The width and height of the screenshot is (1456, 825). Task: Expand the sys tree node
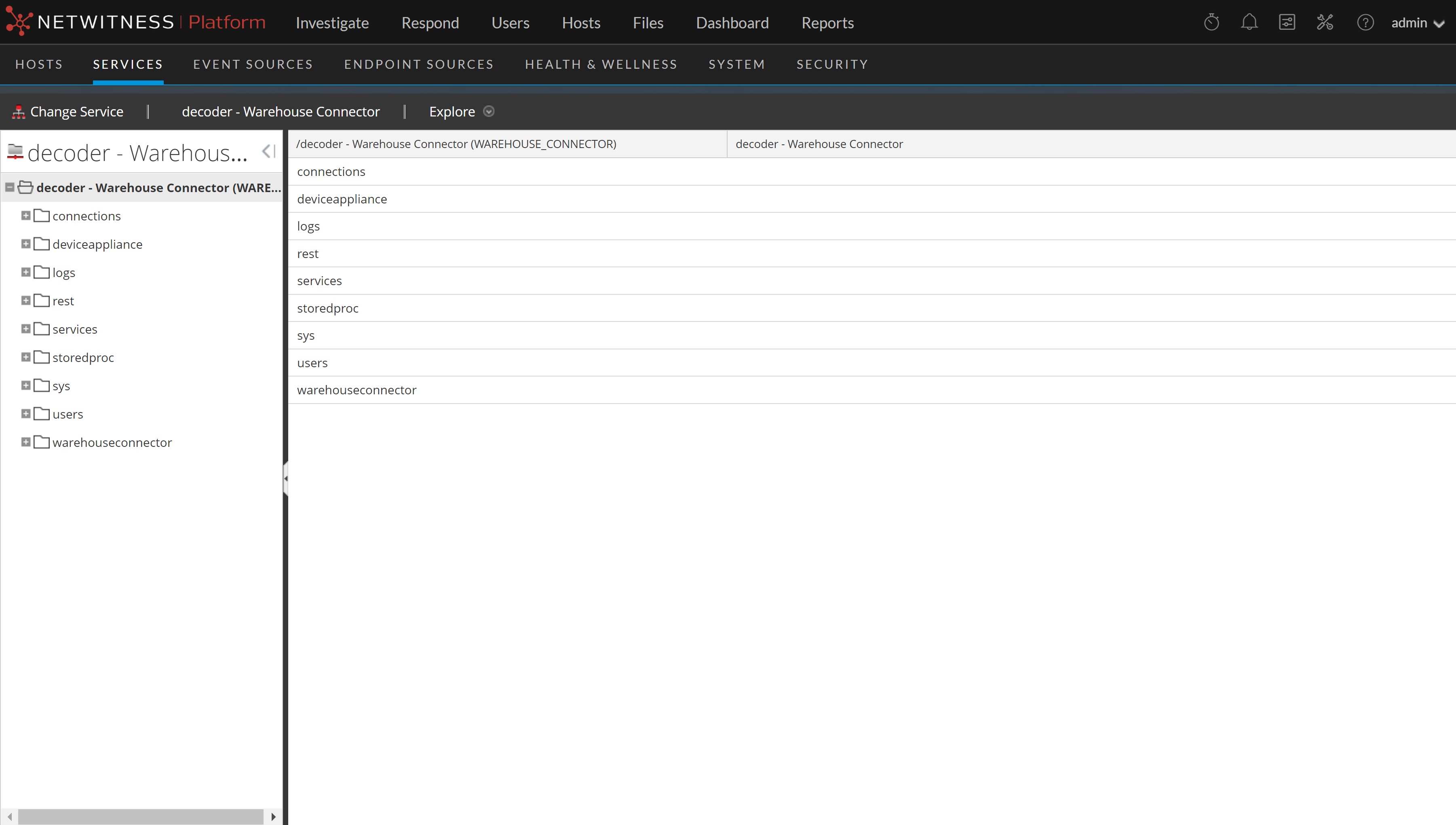(25, 385)
